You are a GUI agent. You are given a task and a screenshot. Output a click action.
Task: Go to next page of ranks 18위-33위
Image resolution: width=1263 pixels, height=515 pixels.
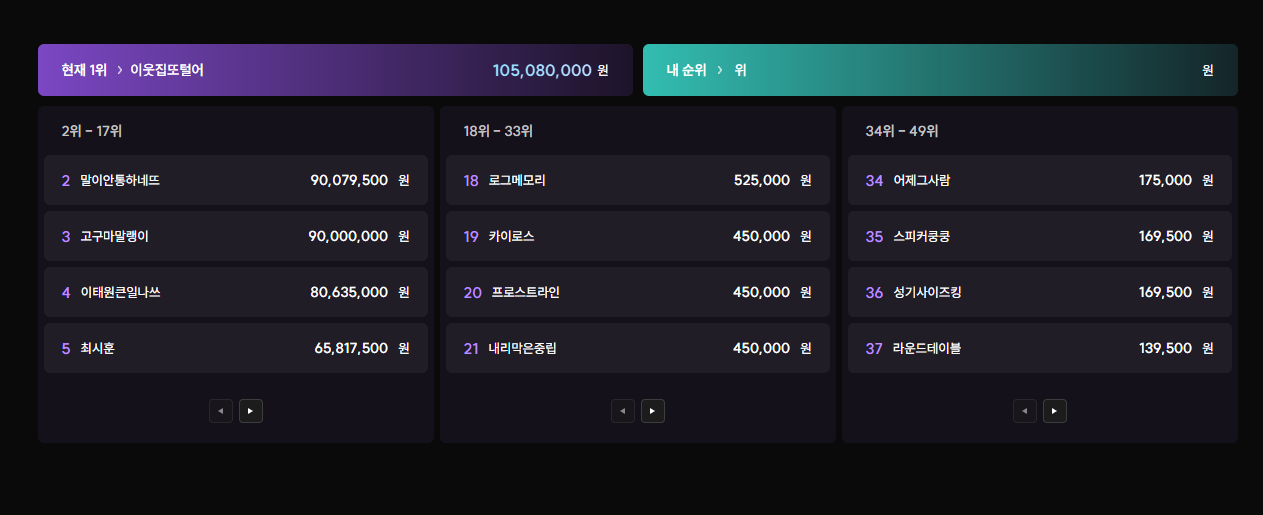tap(653, 411)
